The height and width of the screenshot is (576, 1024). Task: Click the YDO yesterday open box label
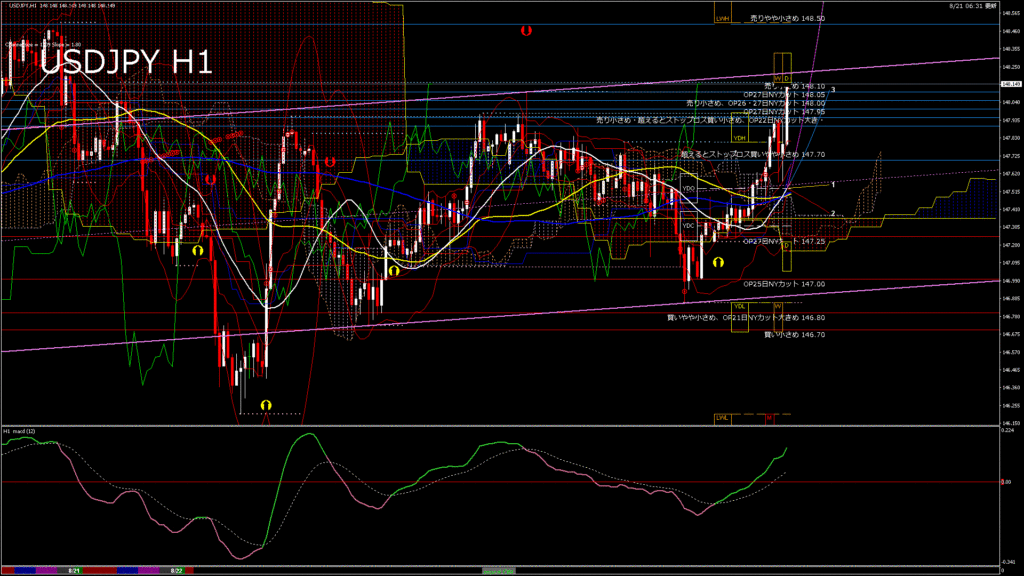click(688, 188)
